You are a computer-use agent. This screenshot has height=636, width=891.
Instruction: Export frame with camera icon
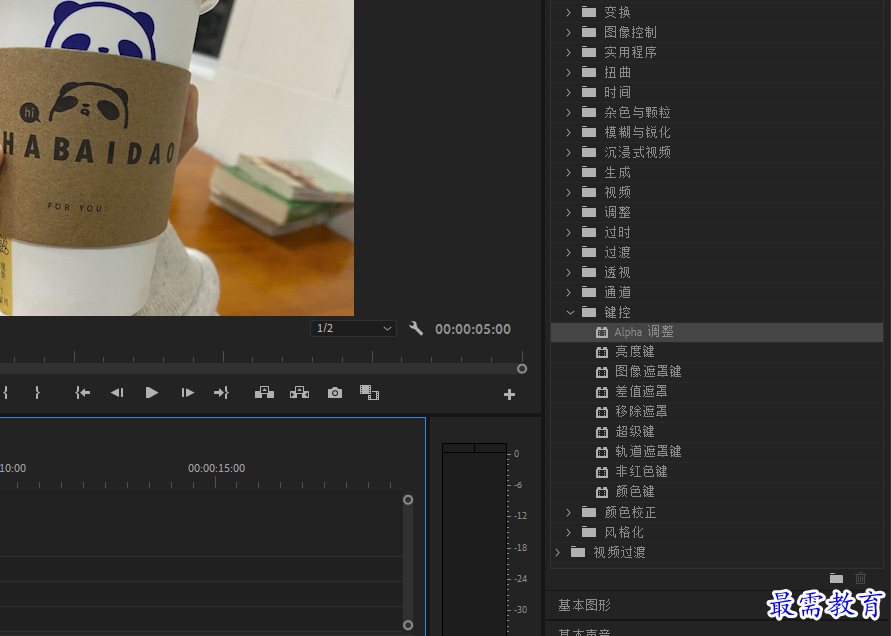click(335, 393)
